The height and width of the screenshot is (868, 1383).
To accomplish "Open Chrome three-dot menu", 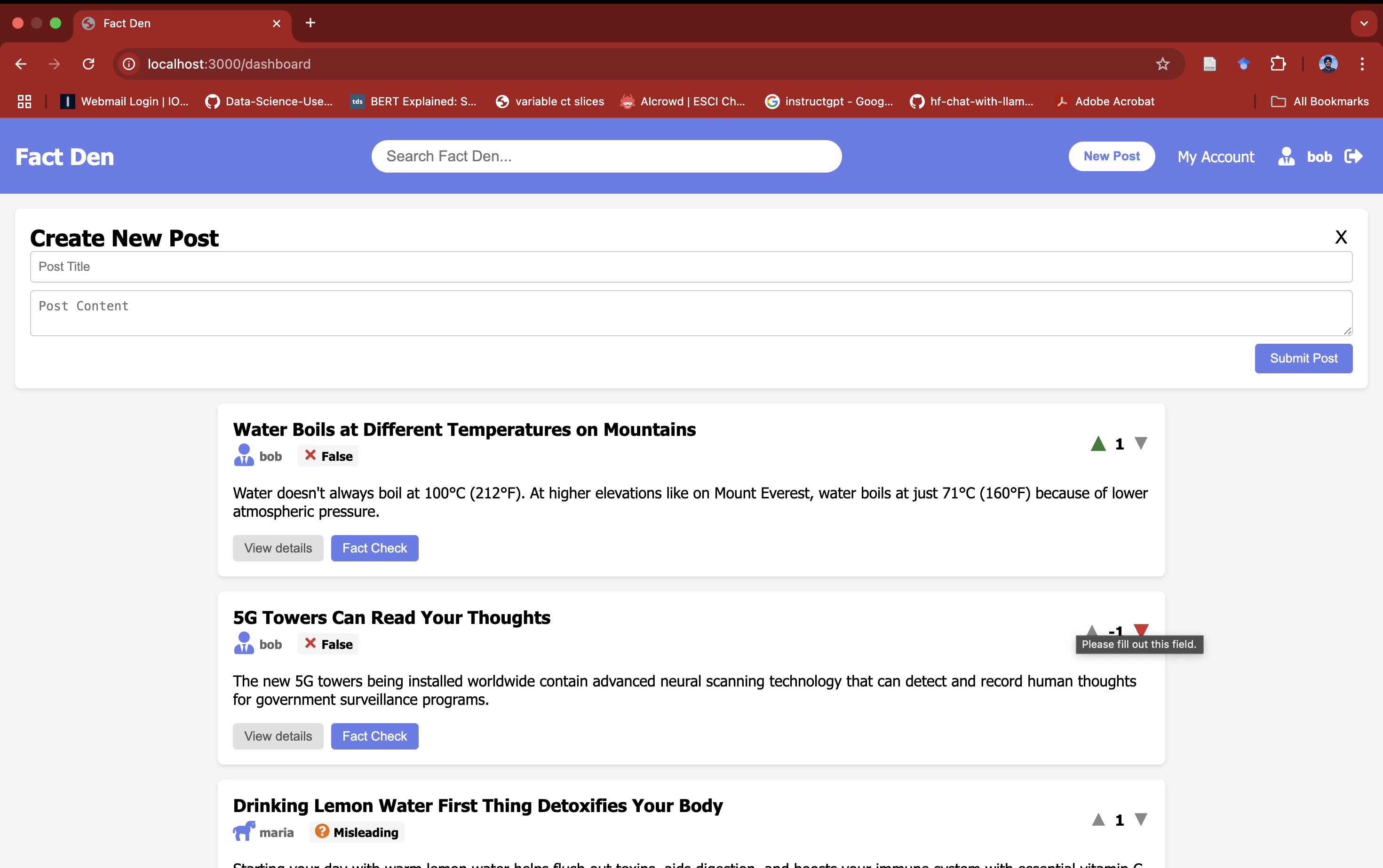I will [1362, 64].
